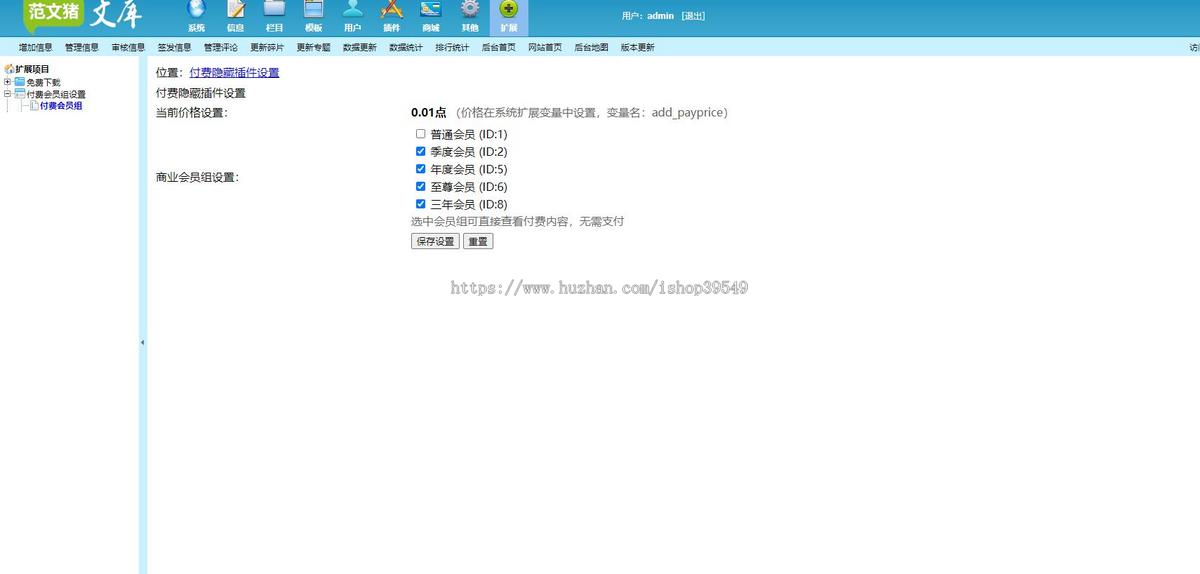Screen dimensions: 1200x574
Task: Select 更新碎片 in the submenu bar
Action: pos(267,47)
